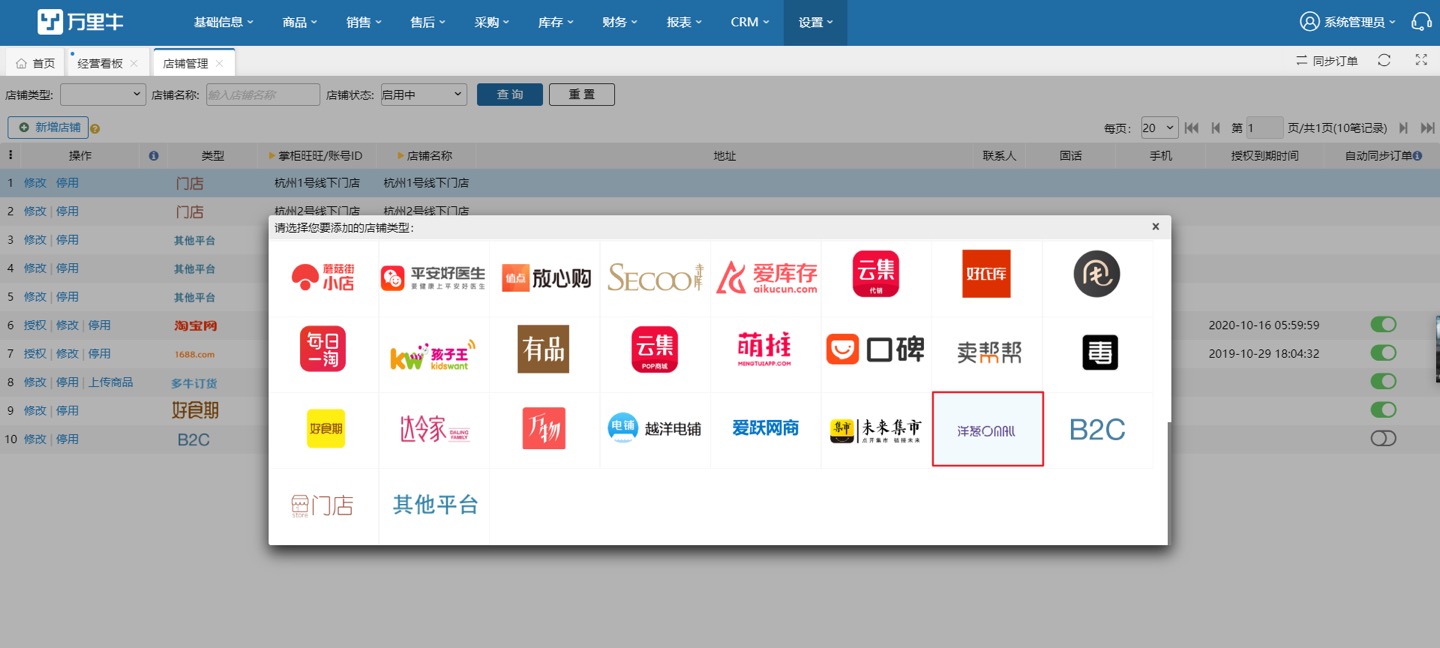
Task: Choose the 每日一淘 shop type
Action: tap(323, 349)
